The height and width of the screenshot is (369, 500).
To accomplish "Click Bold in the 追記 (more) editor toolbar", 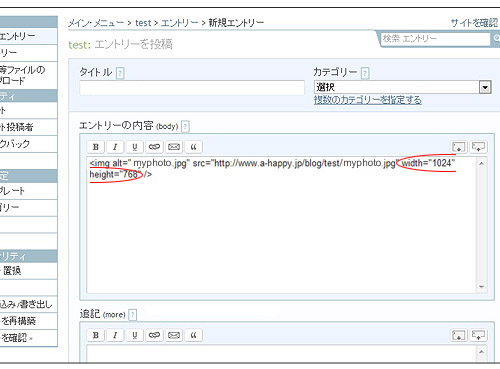I will point(96,335).
